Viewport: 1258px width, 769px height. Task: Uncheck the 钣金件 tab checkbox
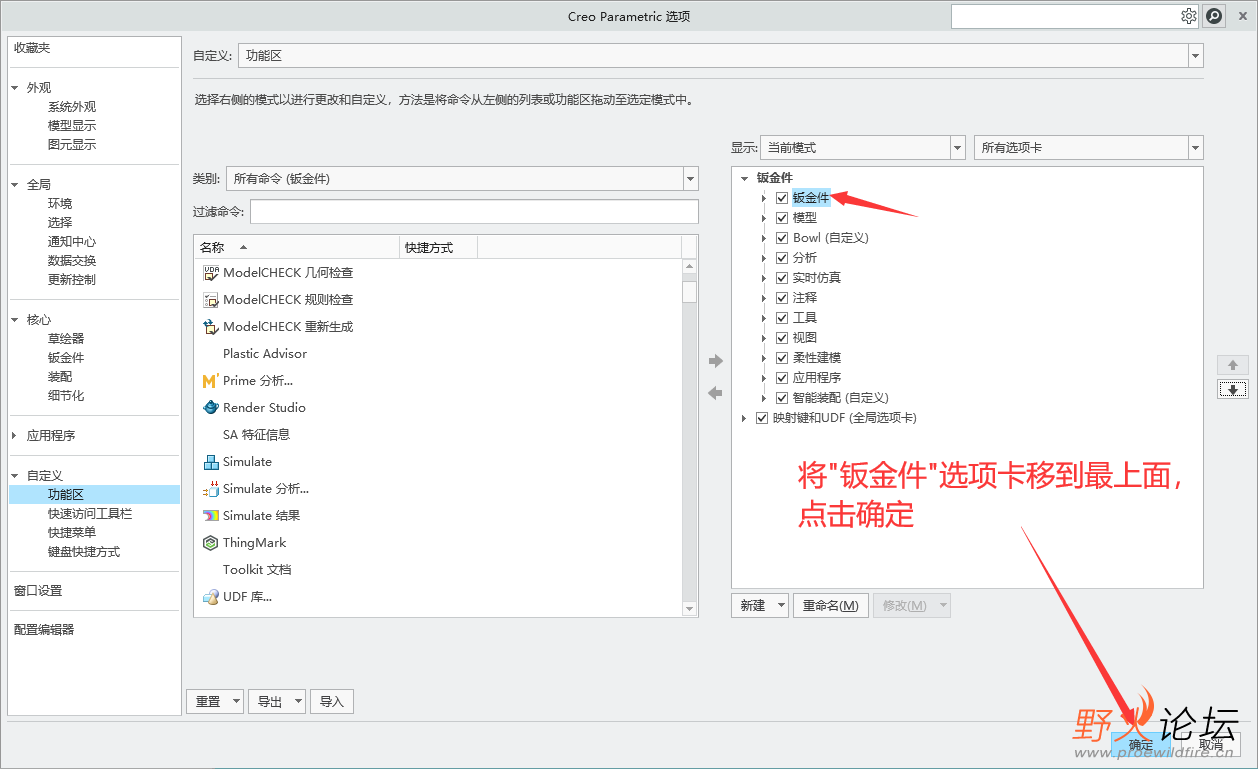[782, 198]
